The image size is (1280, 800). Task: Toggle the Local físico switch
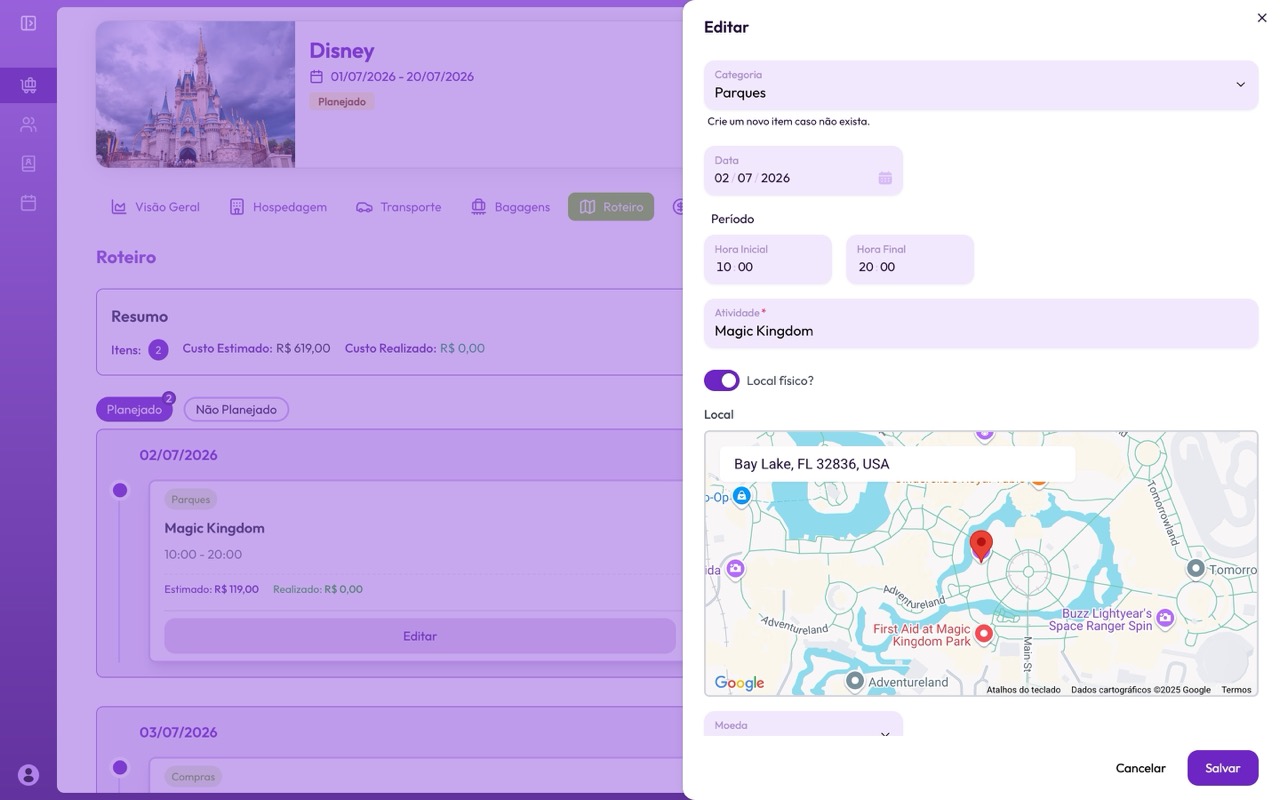coord(721,380)
